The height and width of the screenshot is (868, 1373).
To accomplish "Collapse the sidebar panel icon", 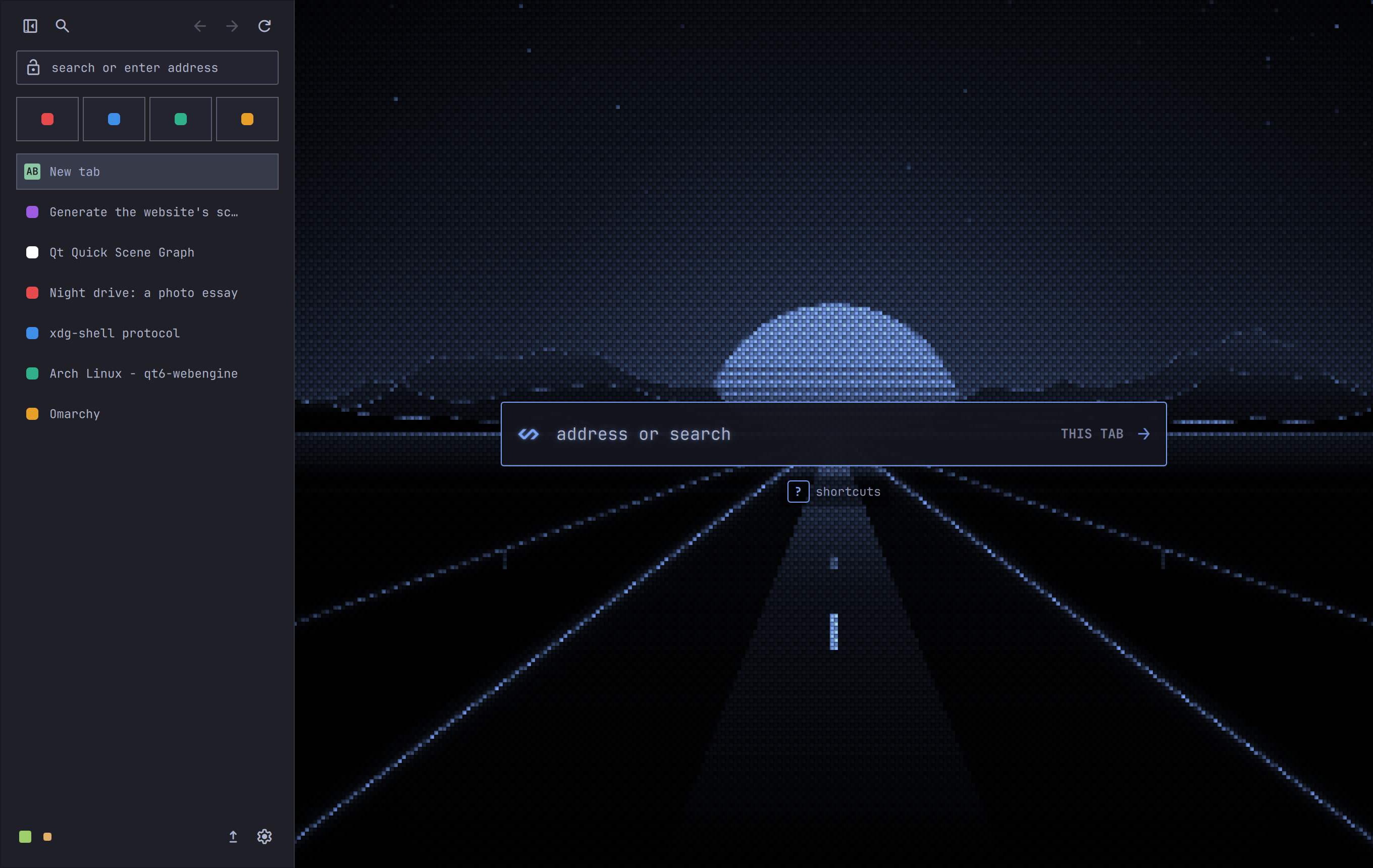I will click(x=30, y=26).
